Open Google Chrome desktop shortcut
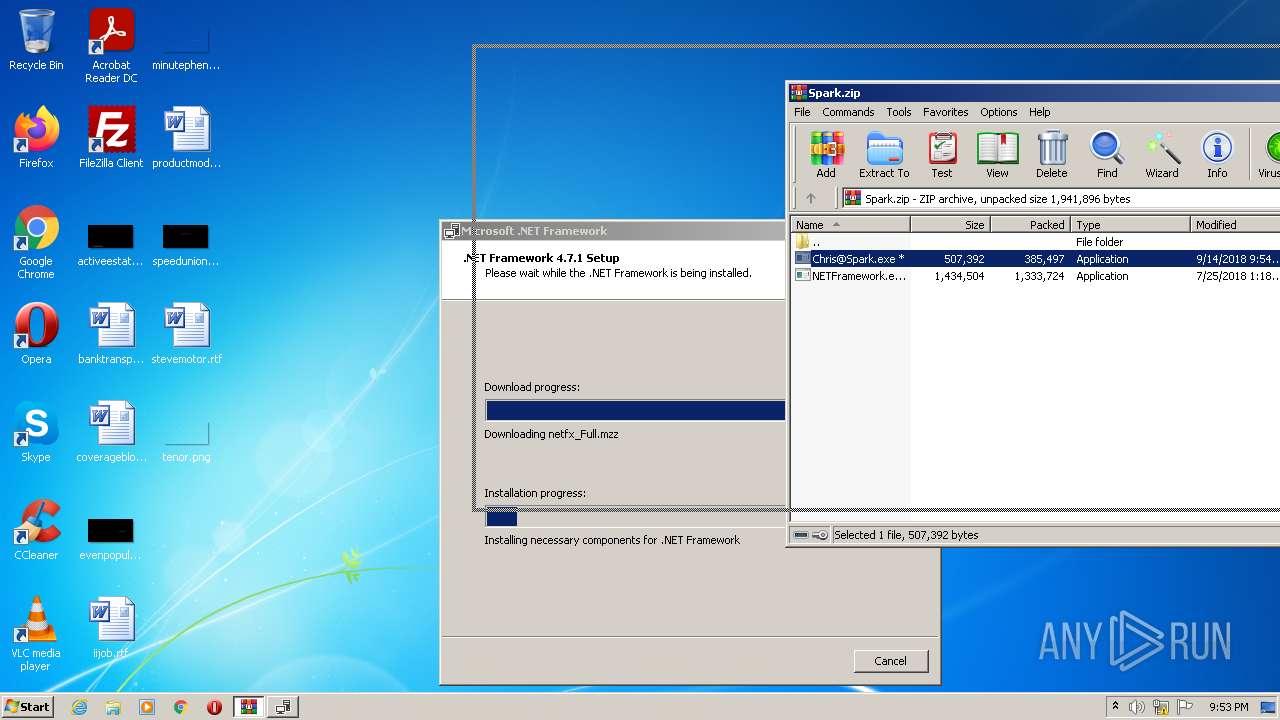 coord(36,242)
